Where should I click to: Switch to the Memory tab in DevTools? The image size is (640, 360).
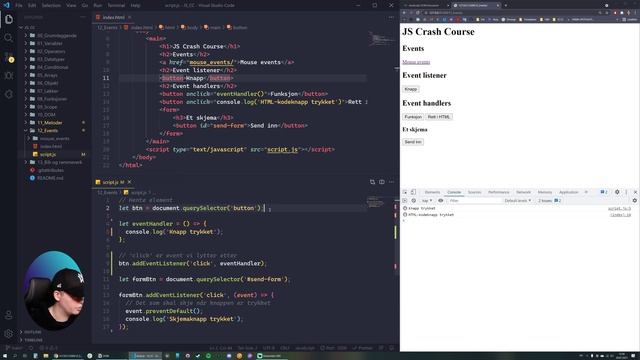click(x=544, y=192)
